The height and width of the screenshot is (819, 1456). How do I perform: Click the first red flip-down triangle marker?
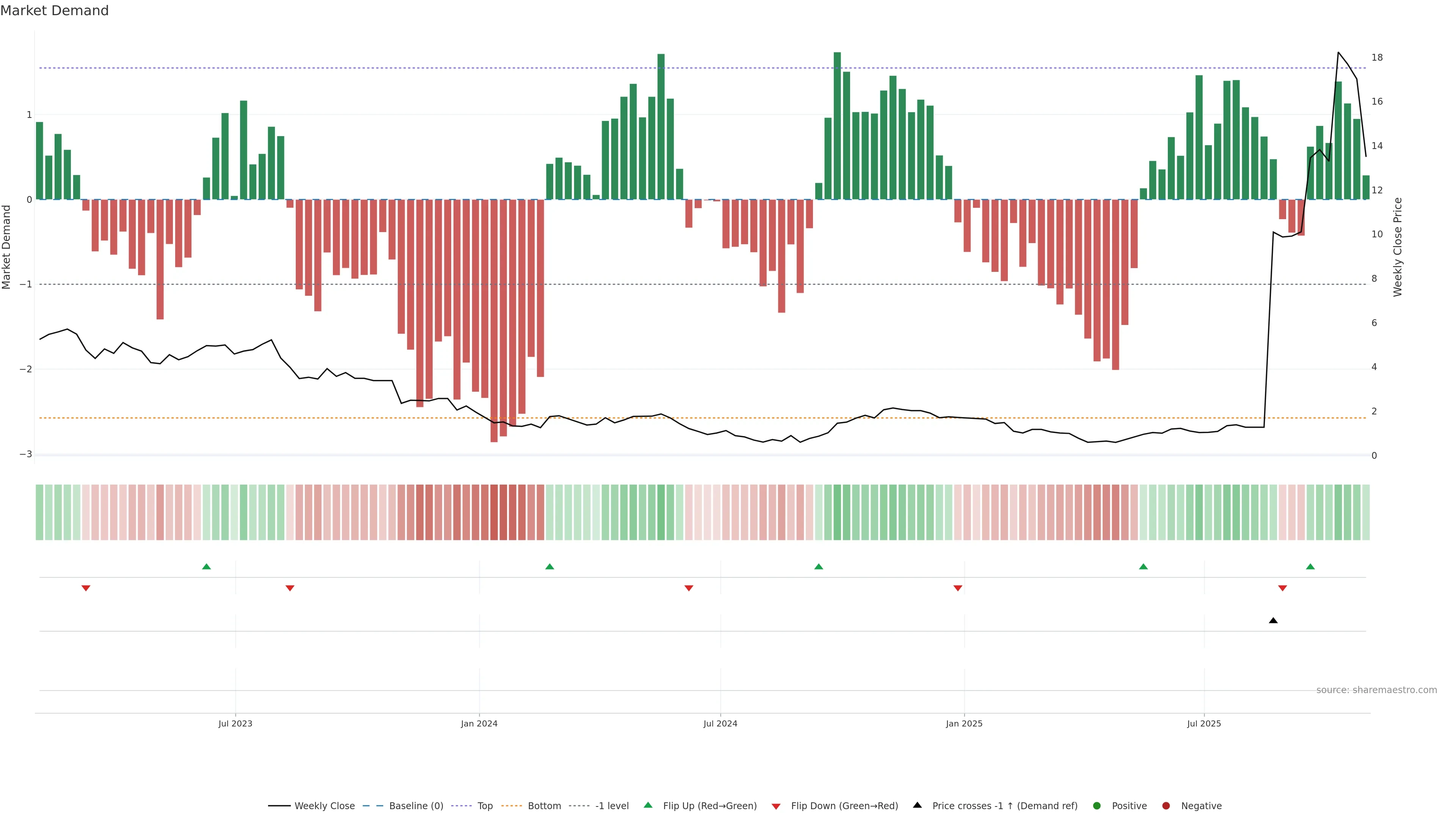pyautogui.click(x=86, y=588)
